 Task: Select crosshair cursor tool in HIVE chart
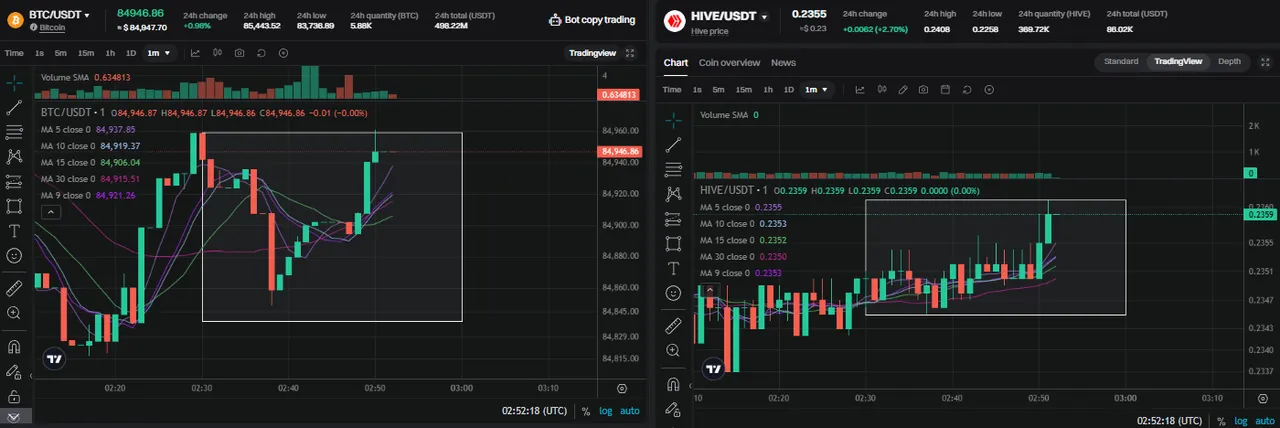(673, 120)
